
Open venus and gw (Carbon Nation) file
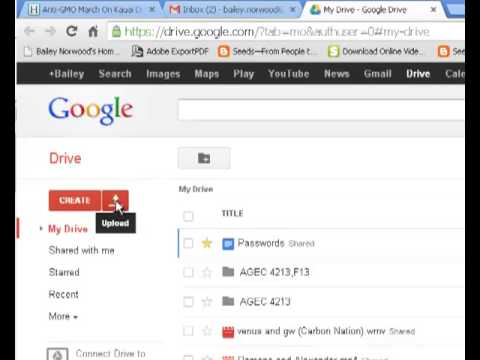(x=311, y=331)
